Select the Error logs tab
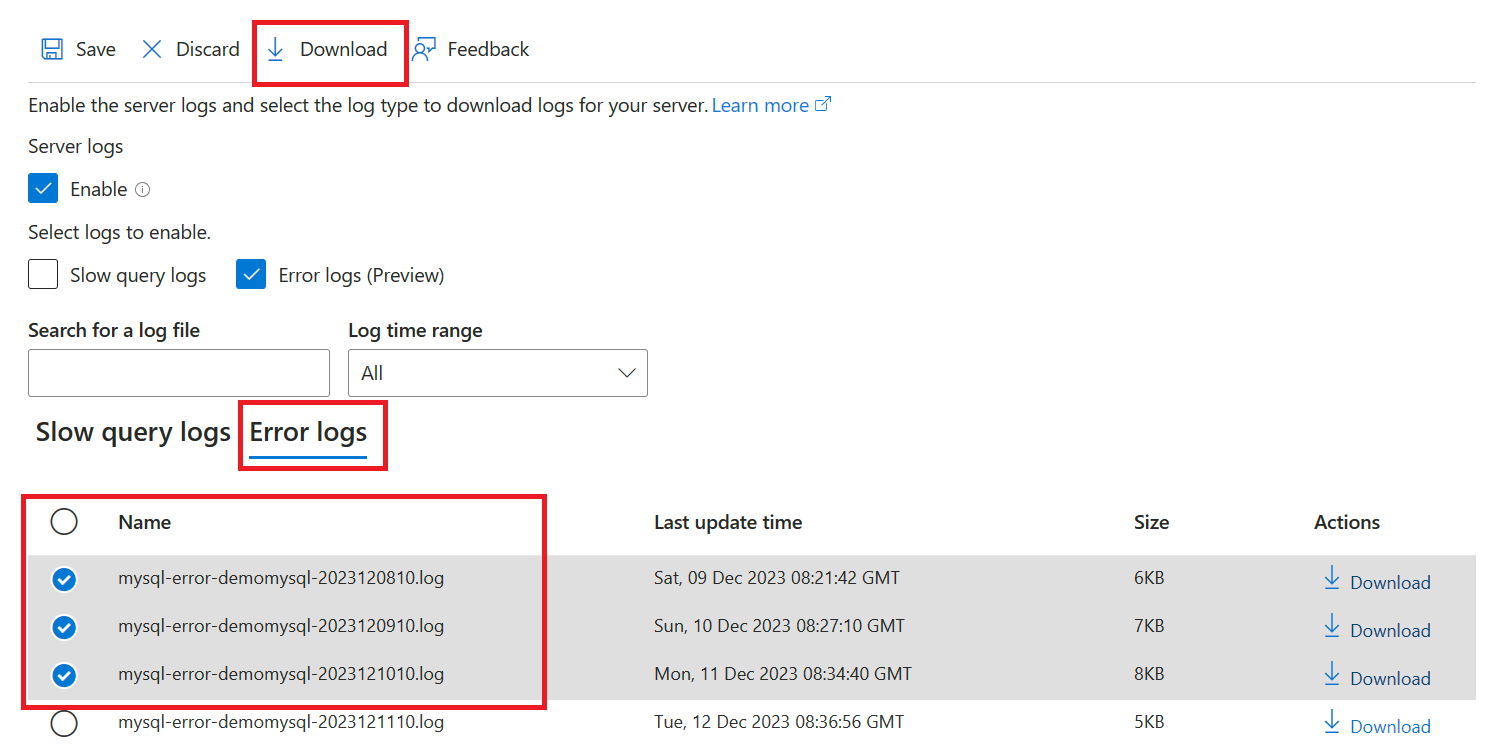The image size is (1485, 749). [x=308, y=433]
